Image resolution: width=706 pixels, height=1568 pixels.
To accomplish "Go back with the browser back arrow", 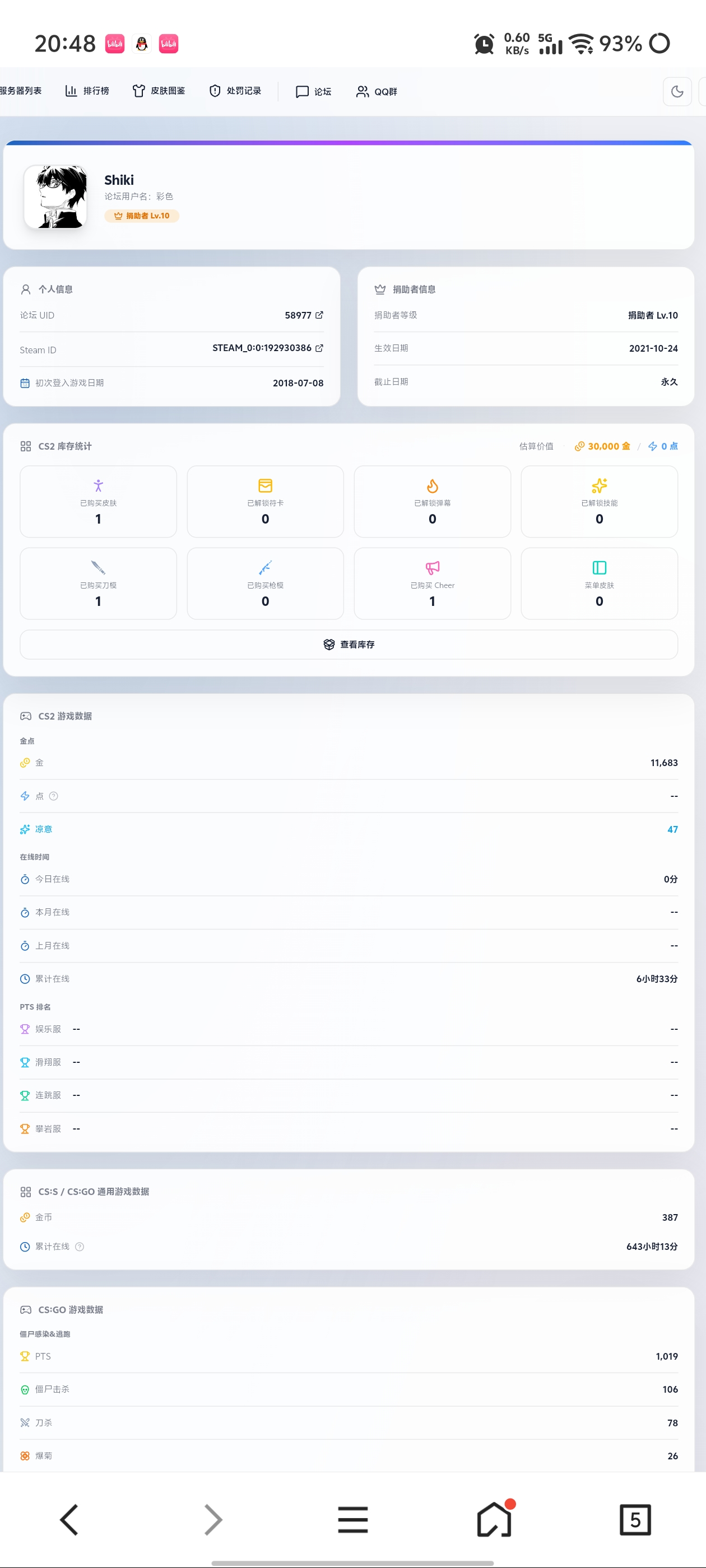I will [x=70, y=1520].
